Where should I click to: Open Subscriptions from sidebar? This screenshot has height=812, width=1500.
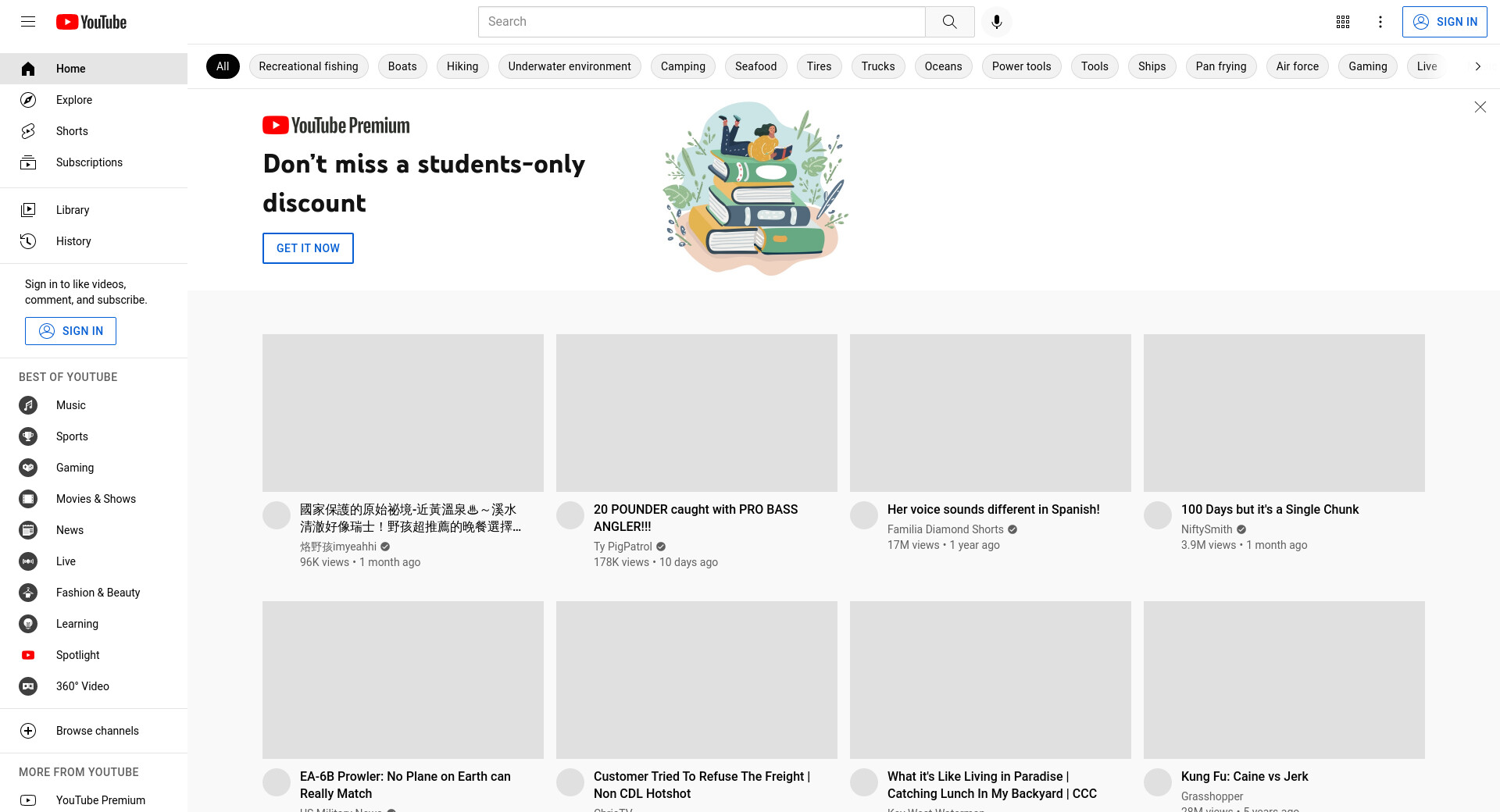point(94,162)
